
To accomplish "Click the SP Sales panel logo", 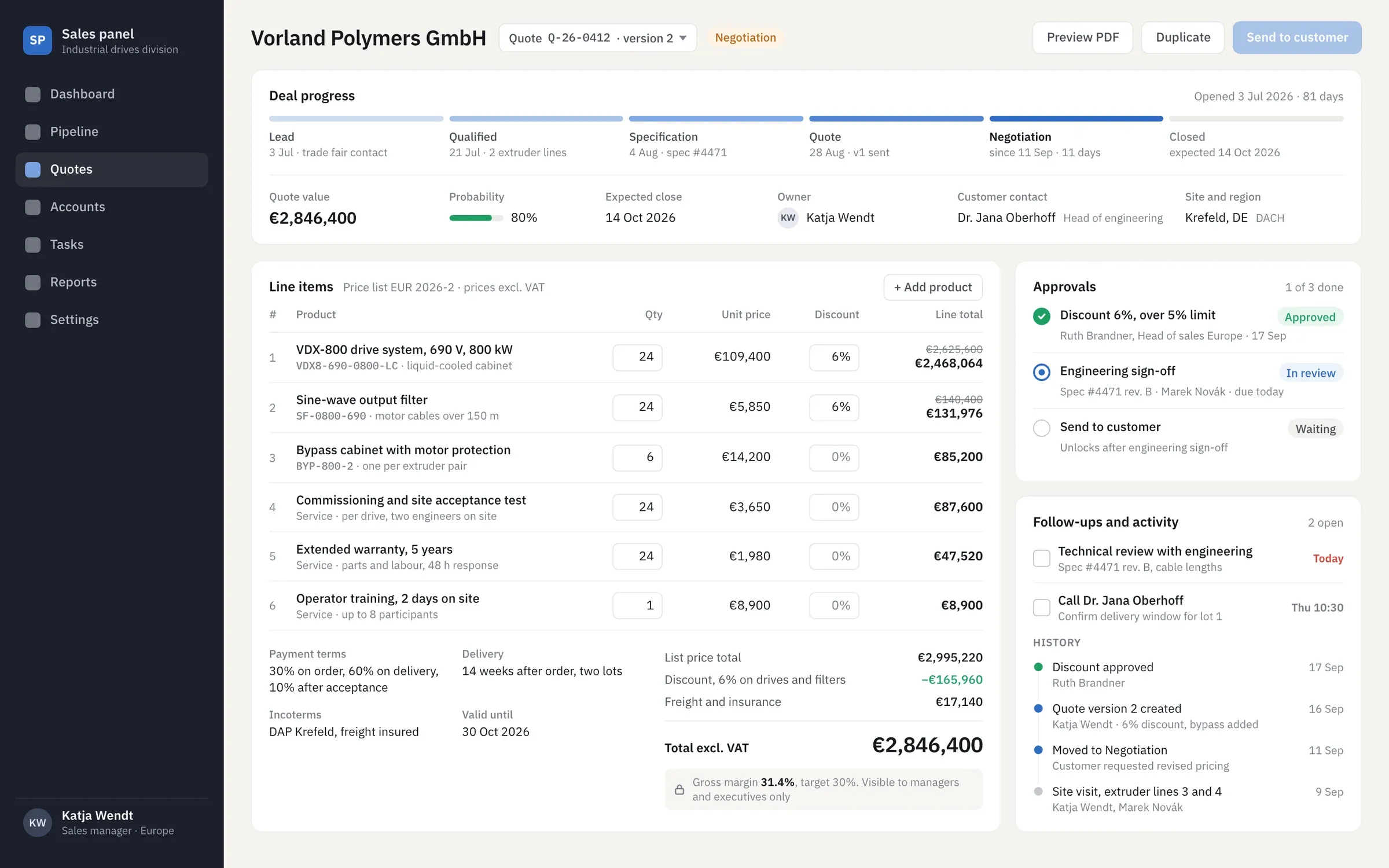I will (37, 41).
